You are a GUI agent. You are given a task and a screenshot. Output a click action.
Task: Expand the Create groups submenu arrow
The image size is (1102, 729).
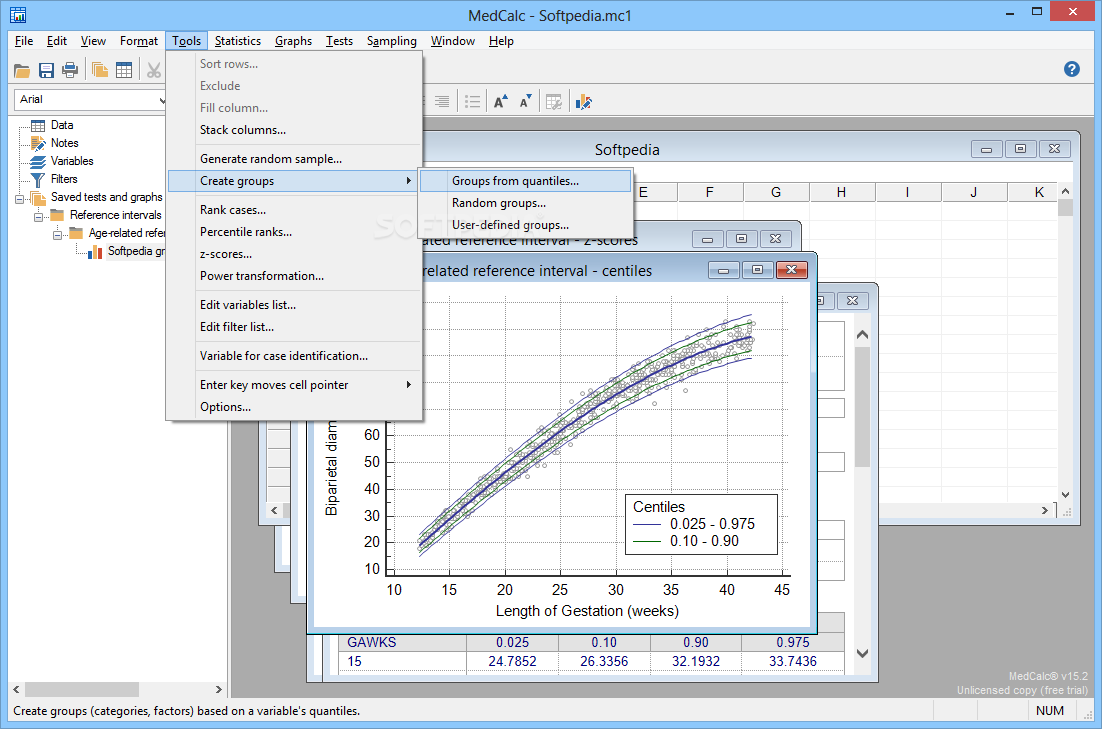408,181
